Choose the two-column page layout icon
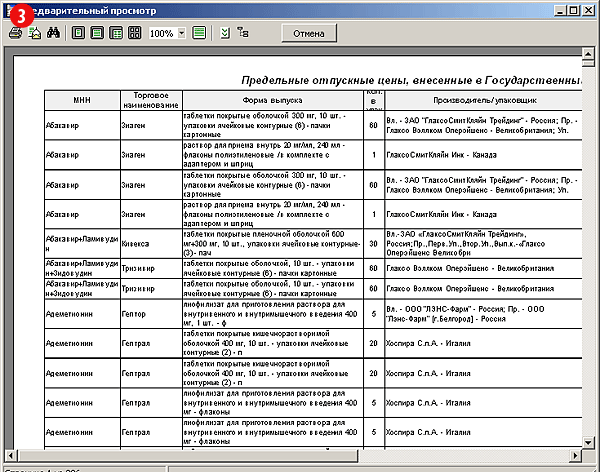 tap(116, 33)
